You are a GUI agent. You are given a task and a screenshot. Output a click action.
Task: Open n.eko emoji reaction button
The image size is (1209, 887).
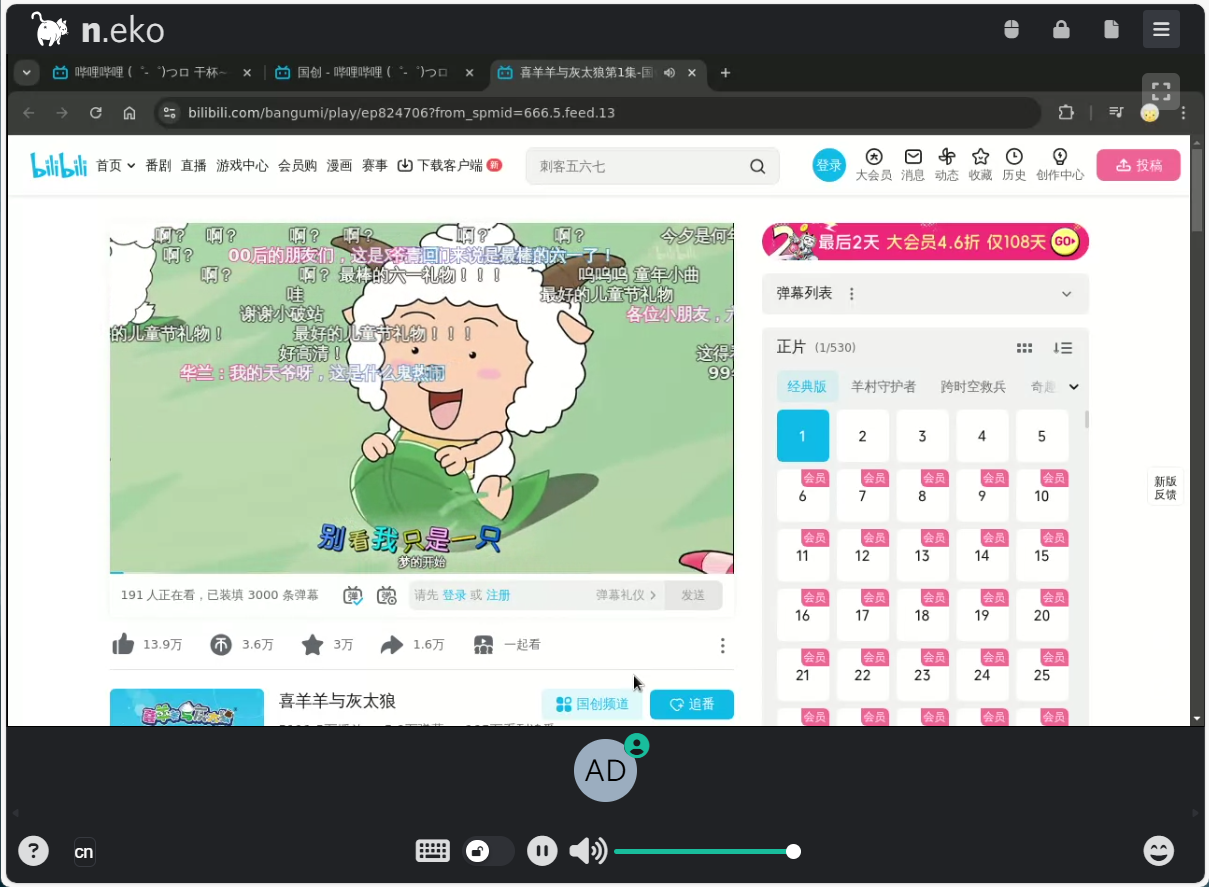point(1159,851)
